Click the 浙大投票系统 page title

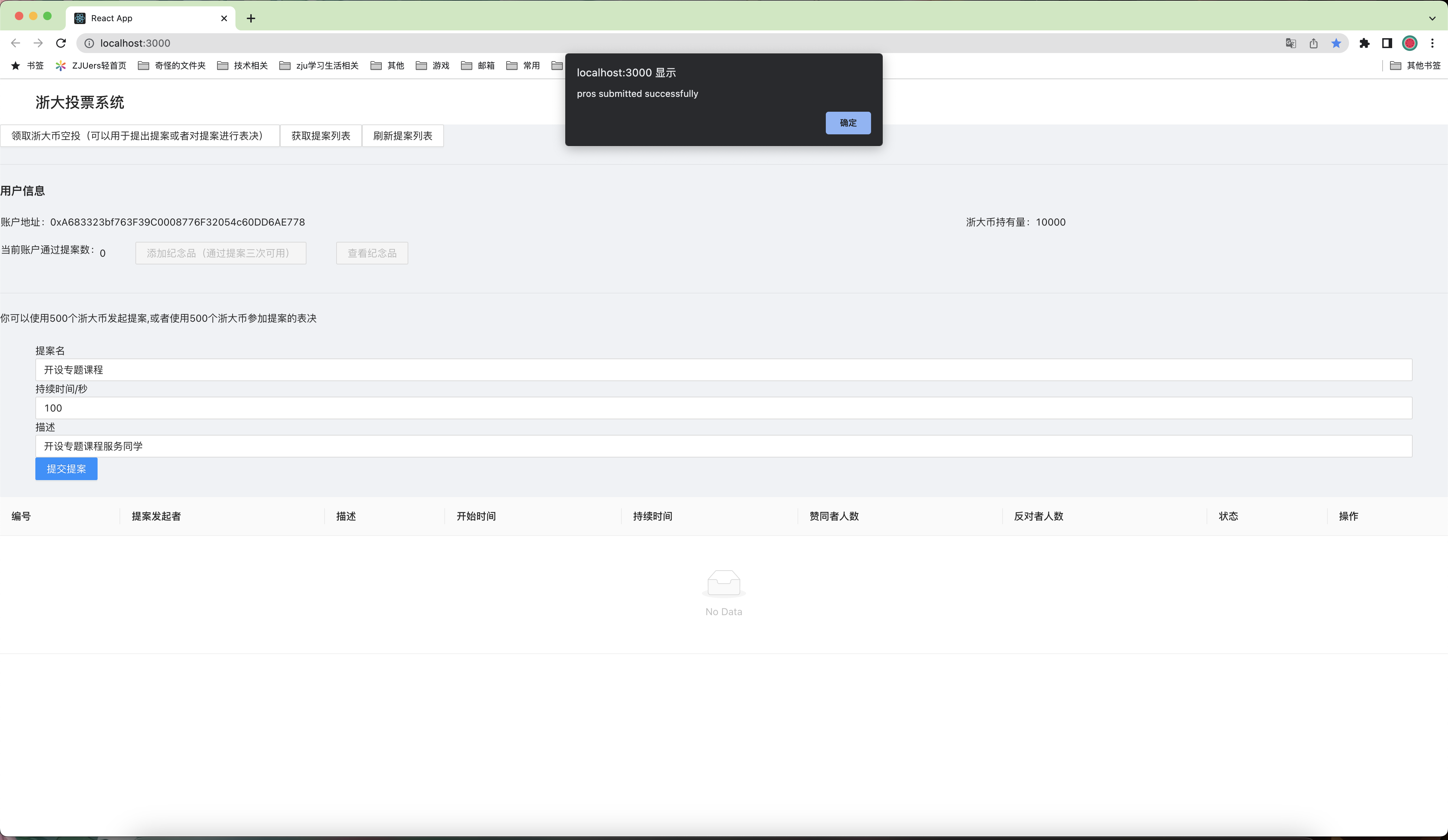point(80,102)
